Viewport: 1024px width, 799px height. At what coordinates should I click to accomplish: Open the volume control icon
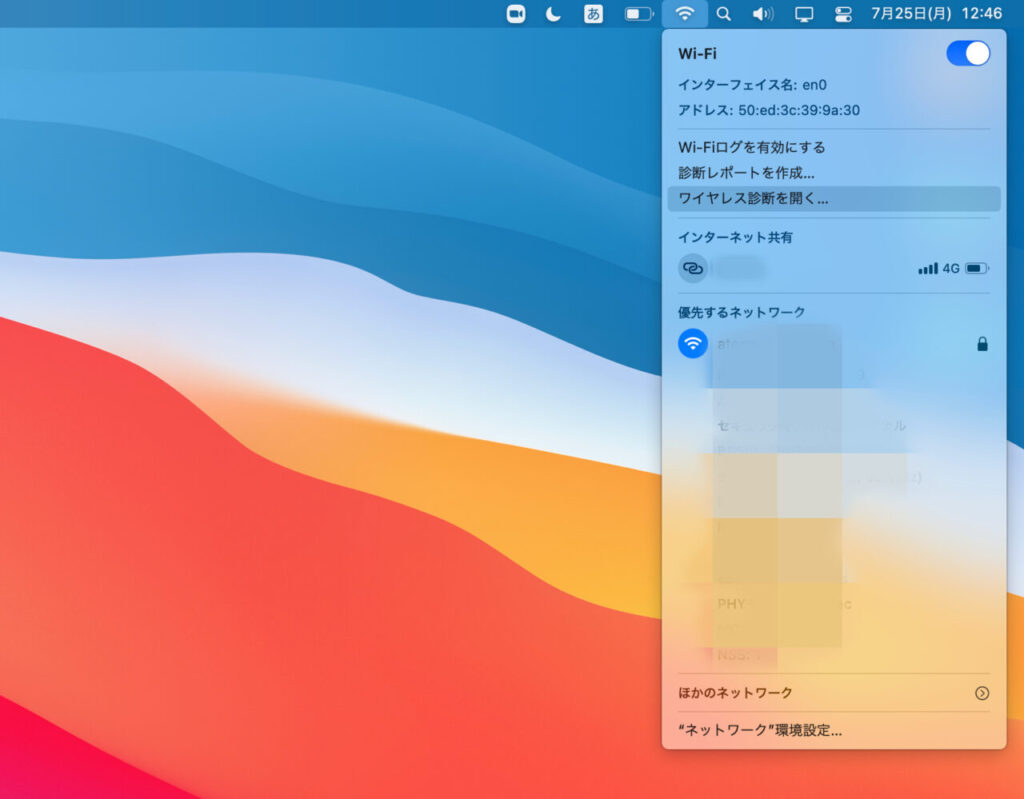pyautogui.click(x=762, y=14)
